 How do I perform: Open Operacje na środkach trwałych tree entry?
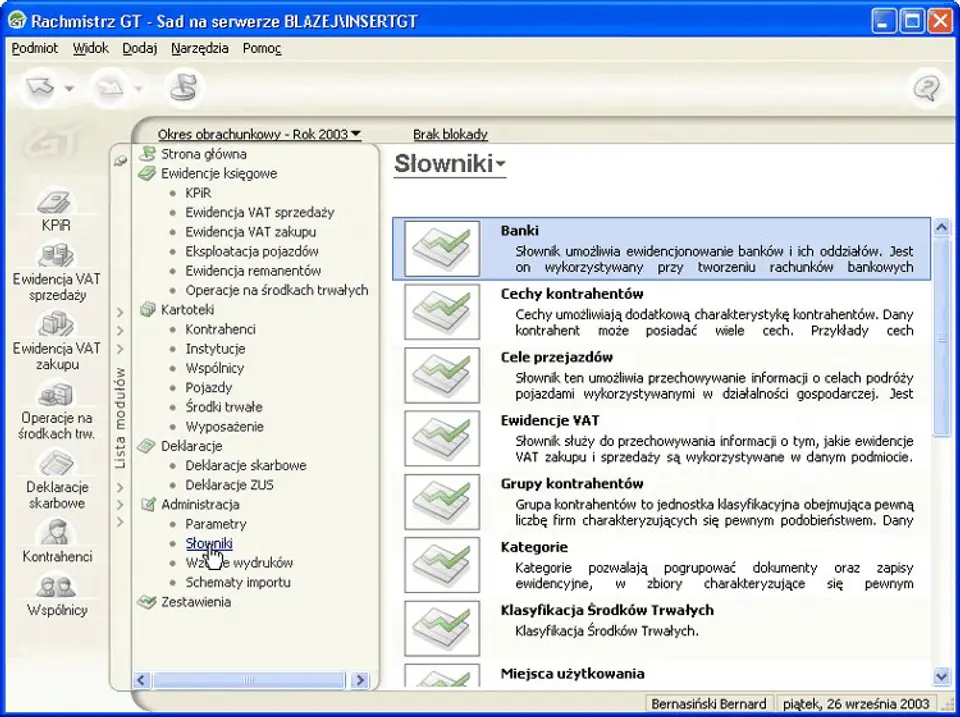click(277, 290)
